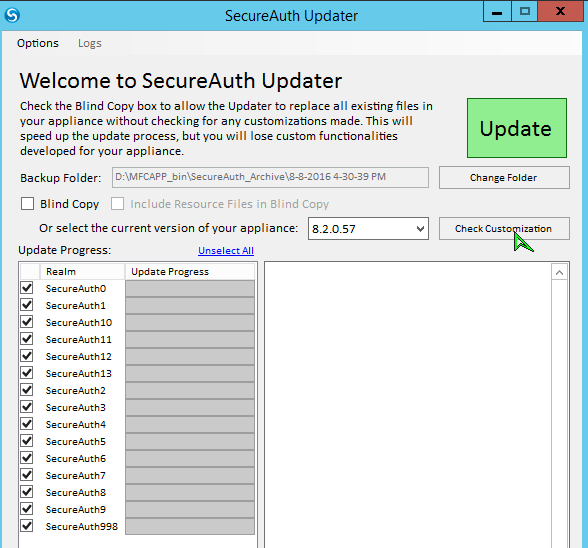This screenshot has height=548, width=588.
Task: Click the Unselect All link
Action: [x=226, y=251]
